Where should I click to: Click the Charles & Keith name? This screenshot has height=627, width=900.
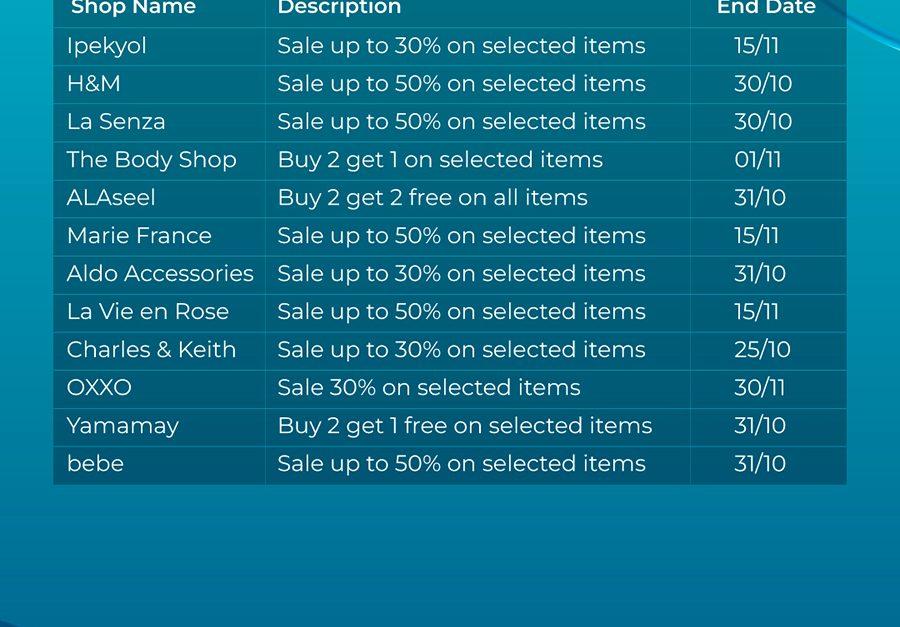click(152, 350)
